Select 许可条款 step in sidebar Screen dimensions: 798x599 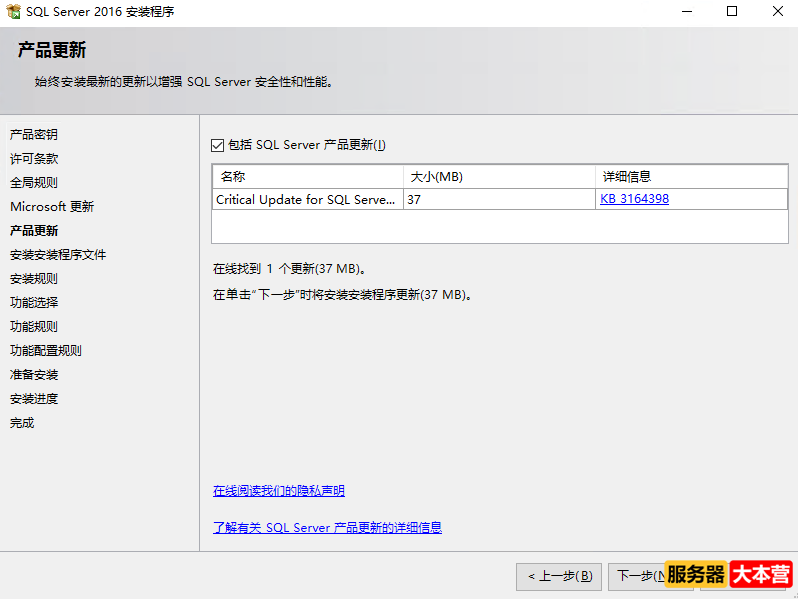34,159
